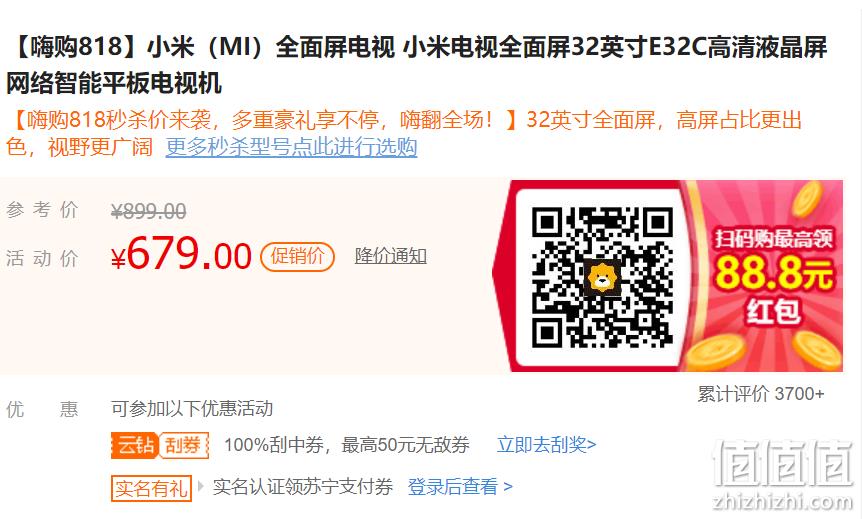Screen dimensions: 862x519
Task: Open the 降价通知 price drop alert
Action: (x=391, y=256)
